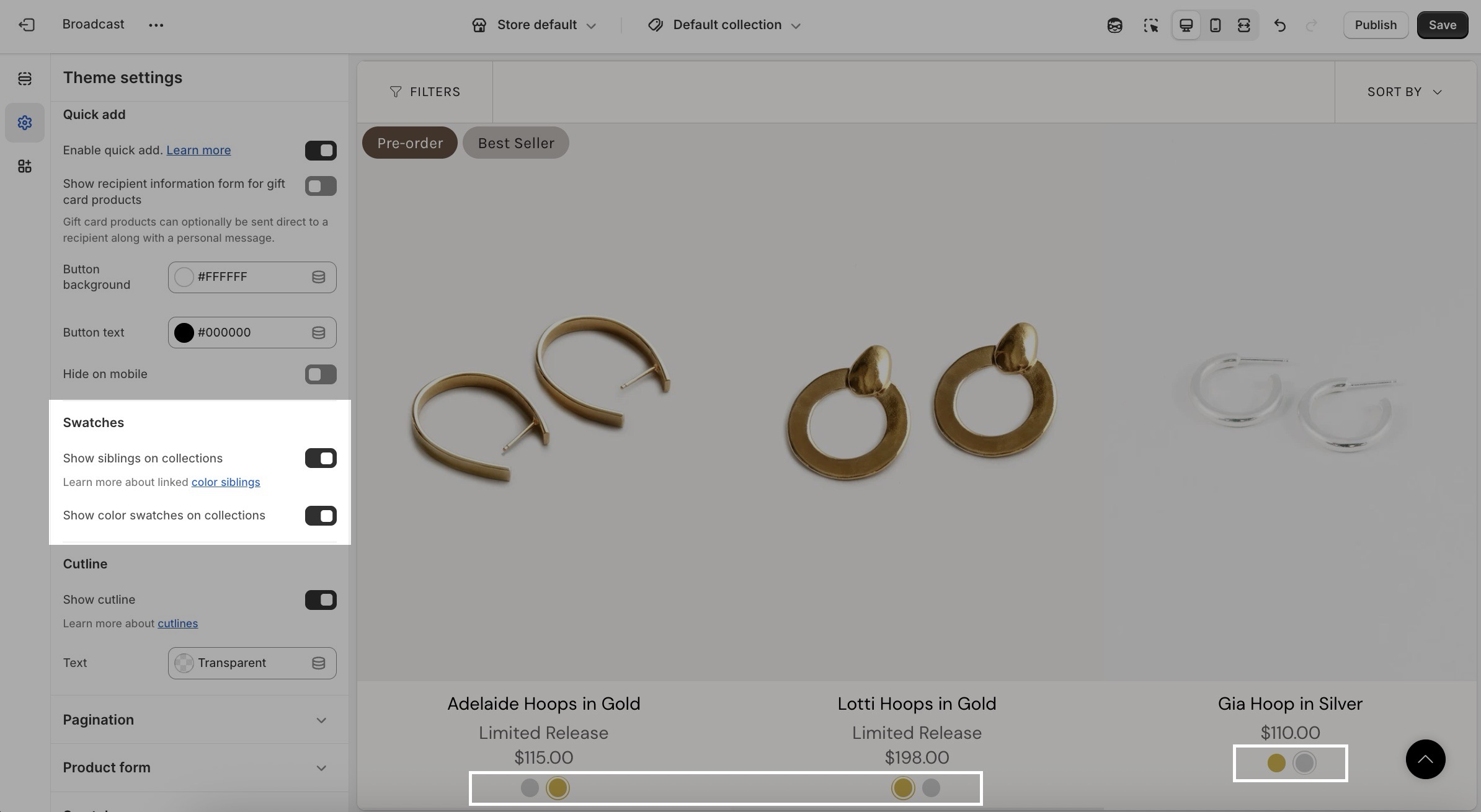This screenshot has width=1481, height=812.
Task: Open the Default collection template picker
Action: point(725,25)
